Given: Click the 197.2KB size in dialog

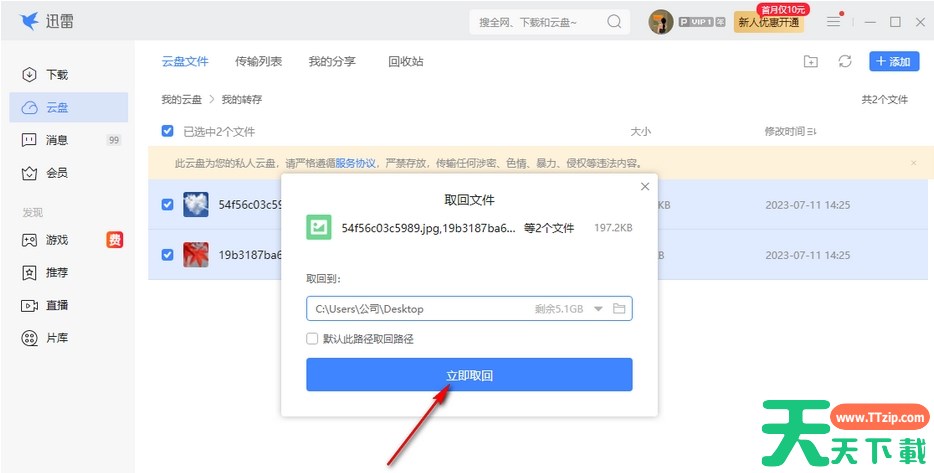Looking at the screenshot, I should coord(614,228).
